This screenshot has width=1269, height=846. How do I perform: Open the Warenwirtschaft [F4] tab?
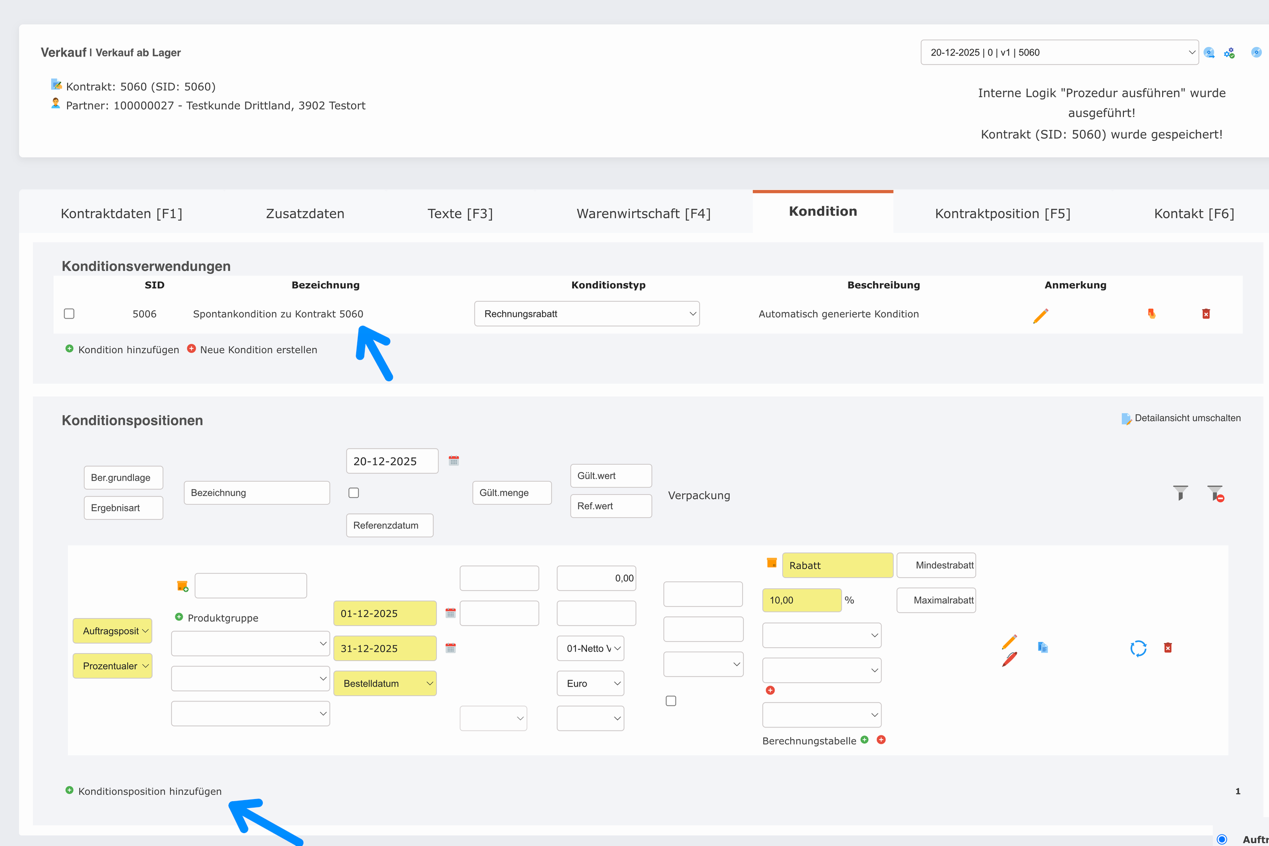coord(643,213)
